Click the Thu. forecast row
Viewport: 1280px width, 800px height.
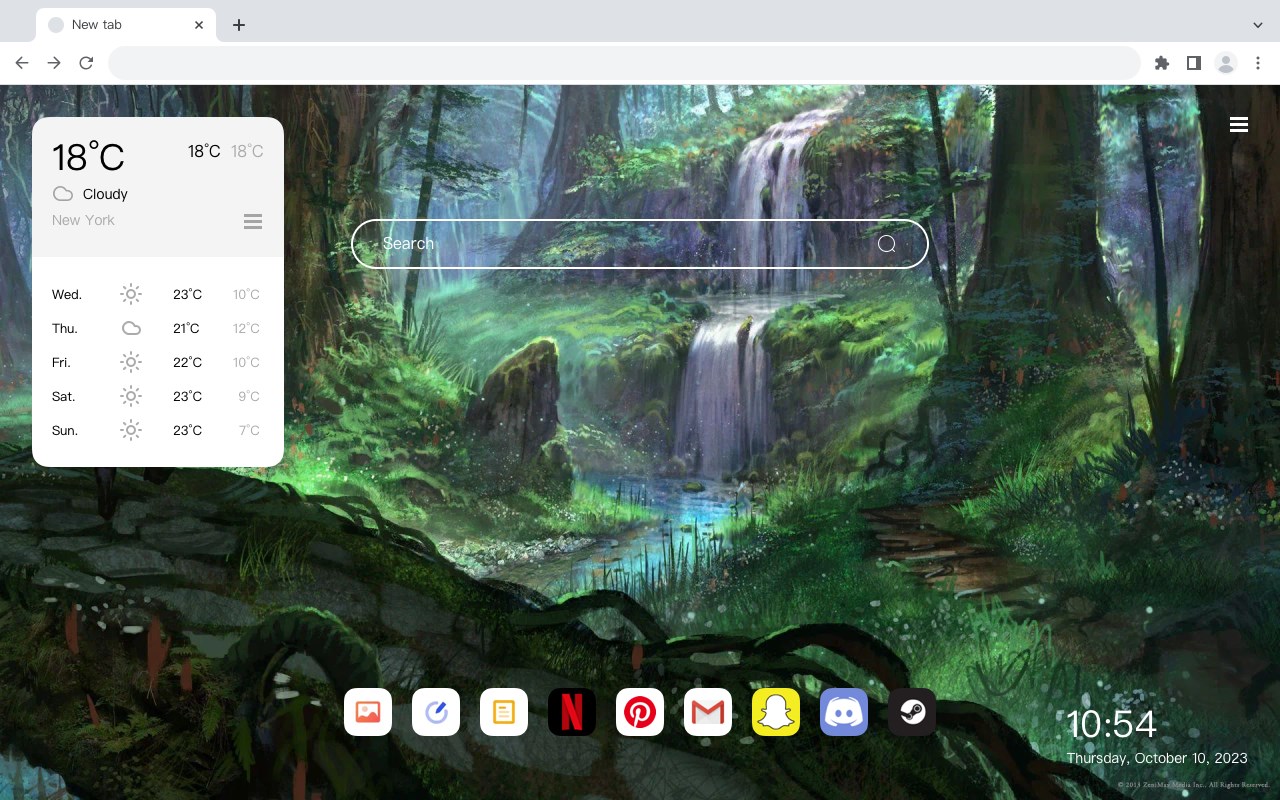click(157, 328)
